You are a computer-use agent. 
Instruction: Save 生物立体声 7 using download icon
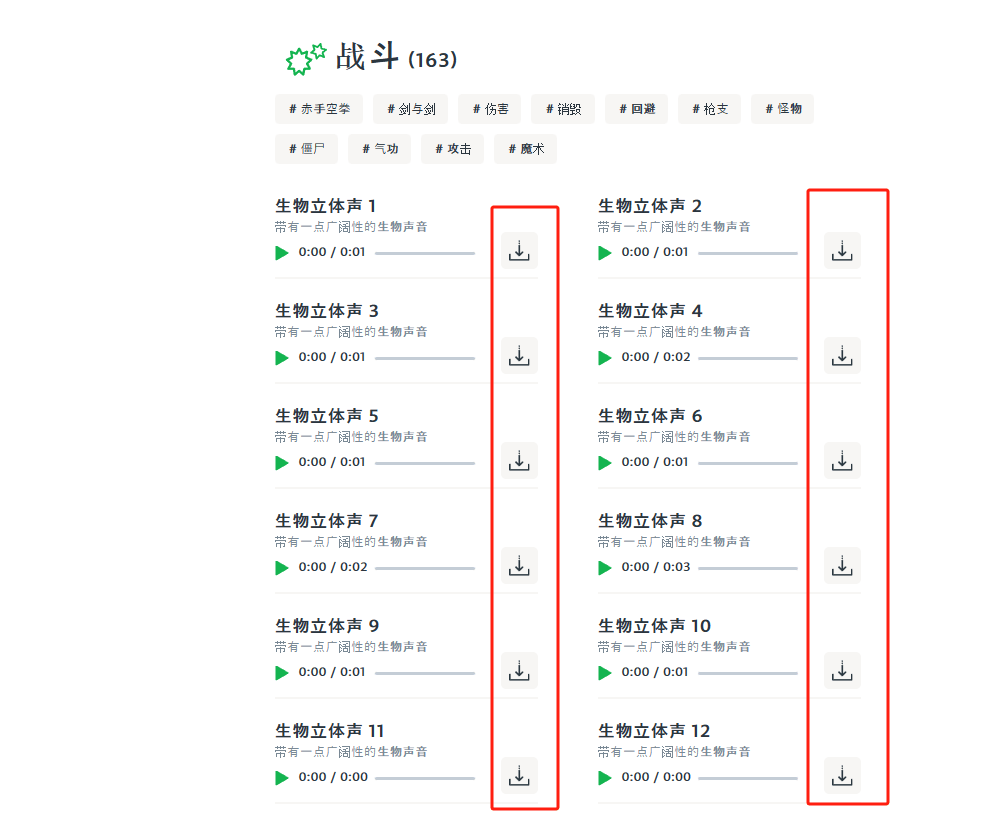click(x=519, y=566)
